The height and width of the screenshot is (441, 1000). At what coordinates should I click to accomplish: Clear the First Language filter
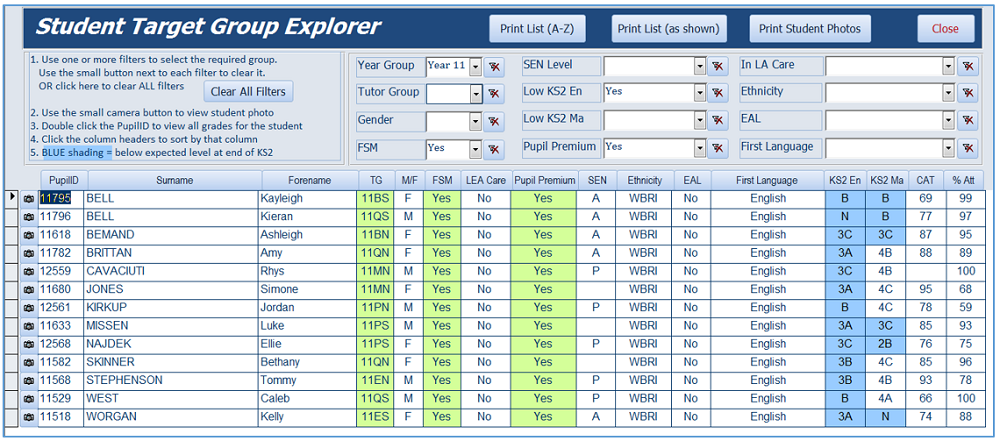(x=967, y=149)
